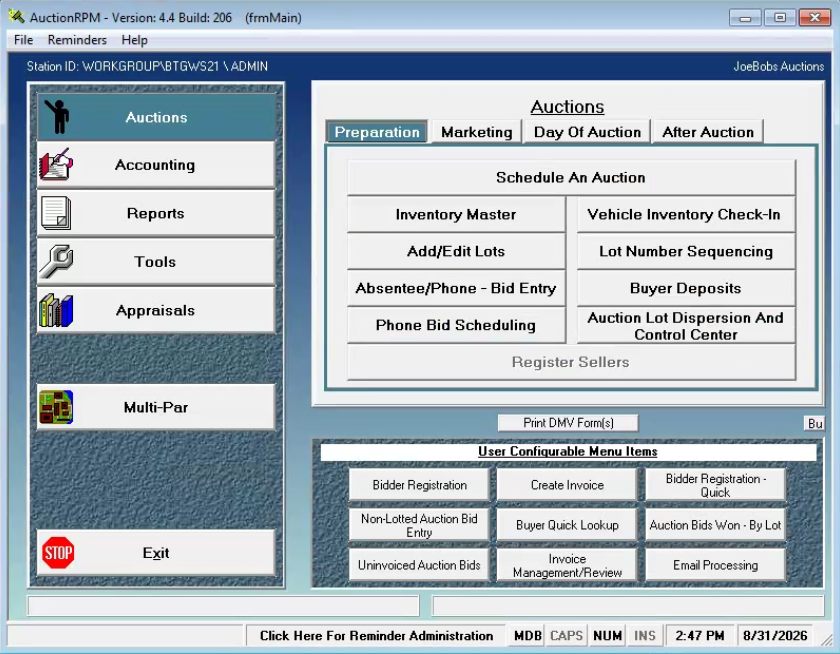The image size is (840, 654).
Task: Click the 2:47 PM time display
Action: point(700,636)
